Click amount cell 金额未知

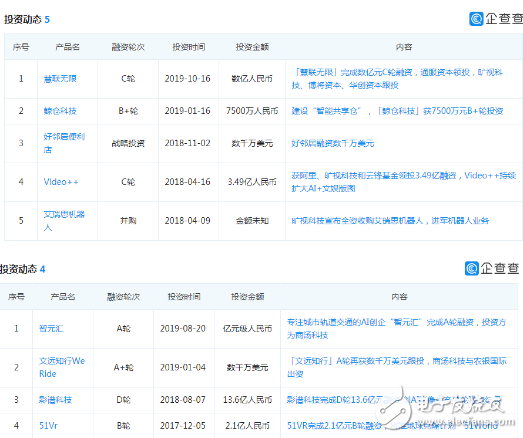coord(252,221)
